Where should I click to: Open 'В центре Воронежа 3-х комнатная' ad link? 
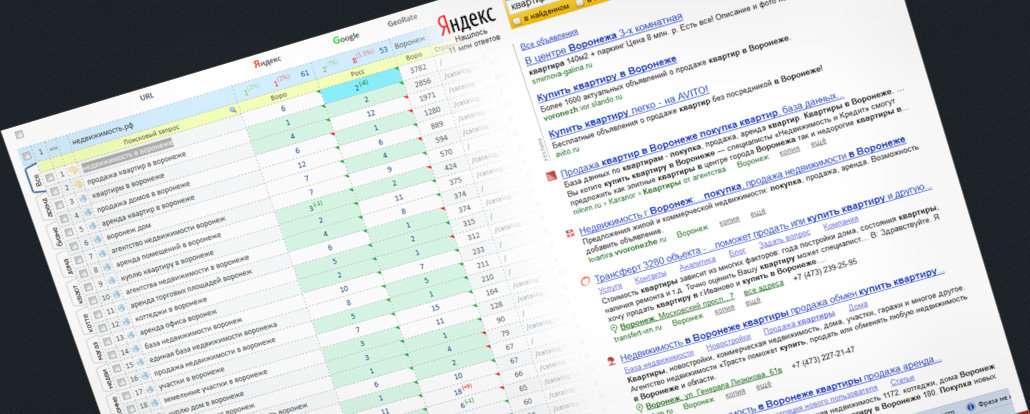pos(603,41)
